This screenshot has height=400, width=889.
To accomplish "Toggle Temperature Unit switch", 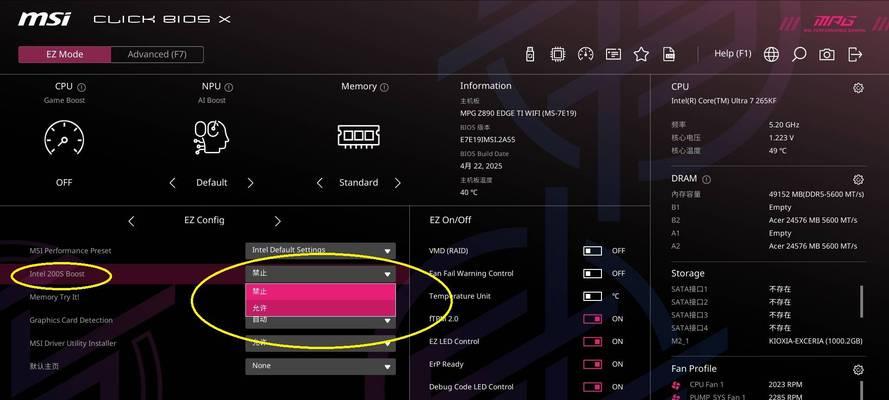I will (592, 296).
